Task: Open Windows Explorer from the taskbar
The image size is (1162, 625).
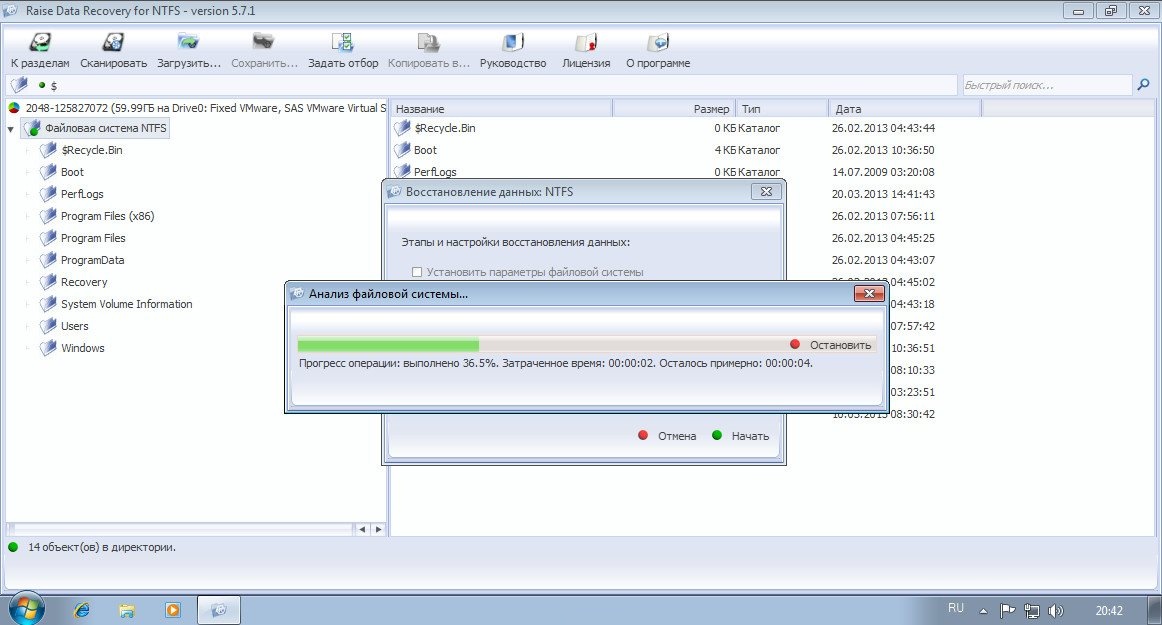Action: [x=127, y=610]
